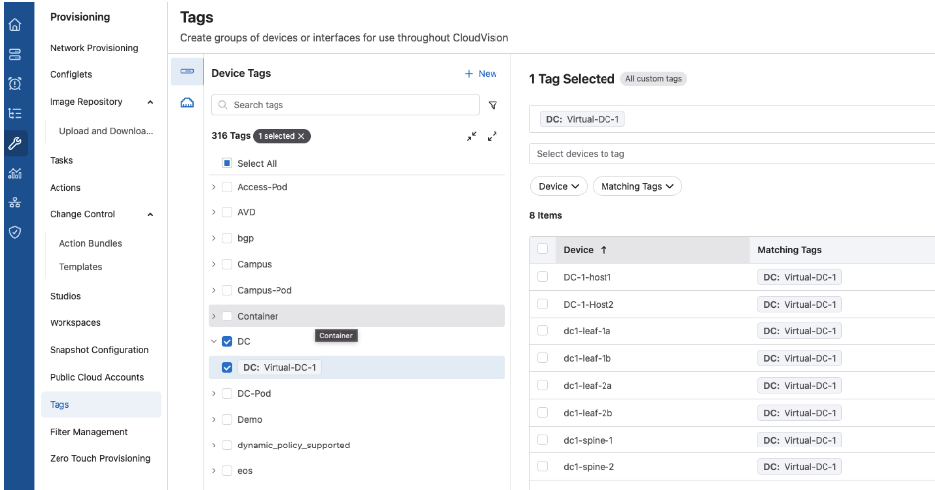Check the Container tag checkbox

point(227,316)
